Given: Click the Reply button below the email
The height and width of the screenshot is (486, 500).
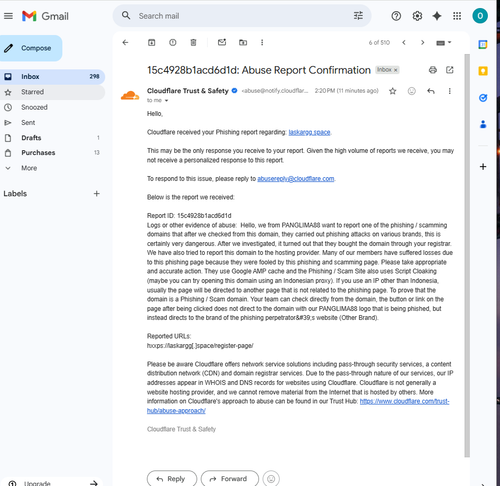Looking at the screenshot, I should coord(172,479).
